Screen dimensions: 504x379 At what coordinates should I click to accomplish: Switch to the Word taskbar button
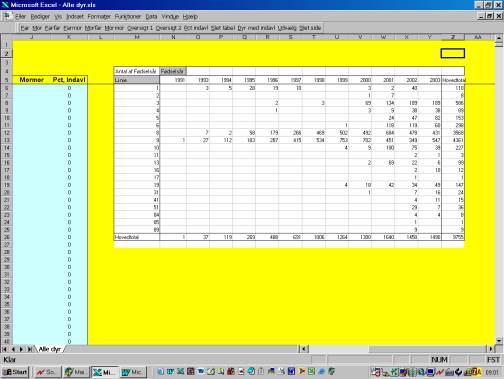pyautogui.click(x=133, y=372)
